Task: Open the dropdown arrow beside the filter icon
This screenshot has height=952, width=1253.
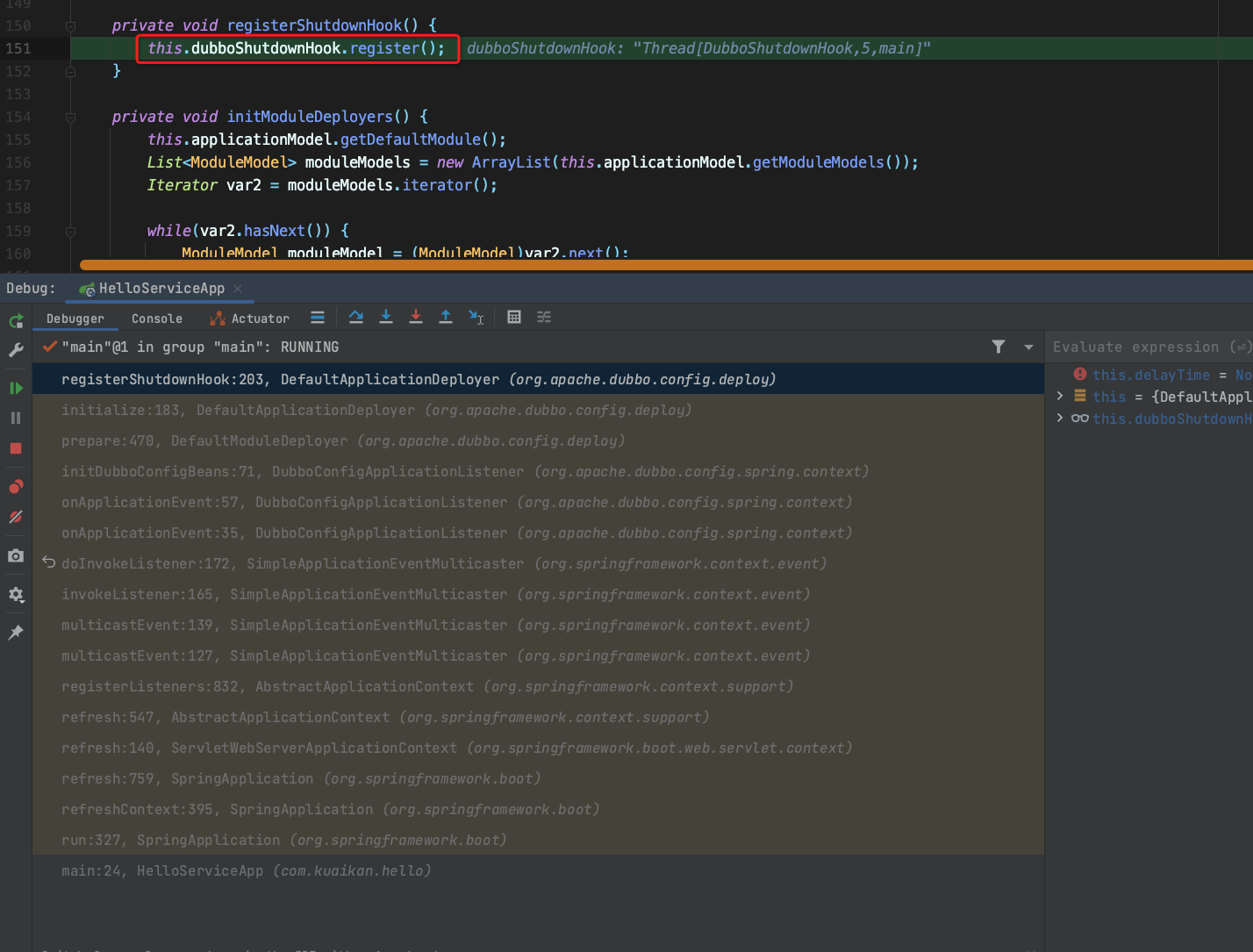Action: [1028, 347]
